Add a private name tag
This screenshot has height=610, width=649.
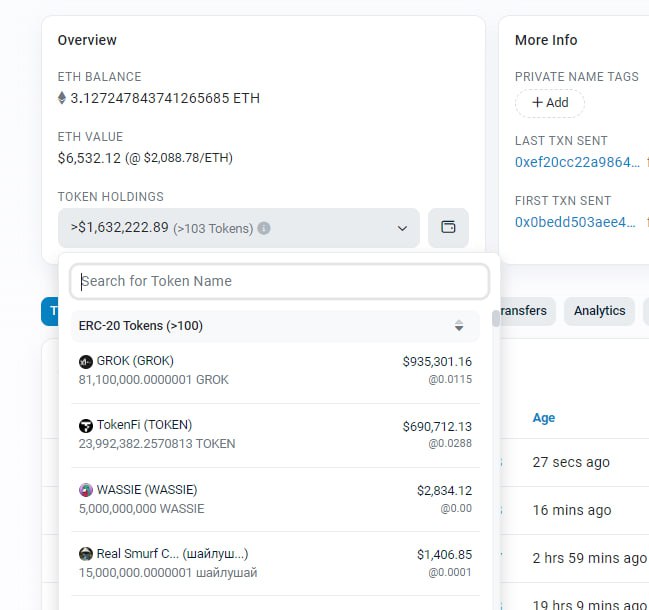click(x=550, y=103)
